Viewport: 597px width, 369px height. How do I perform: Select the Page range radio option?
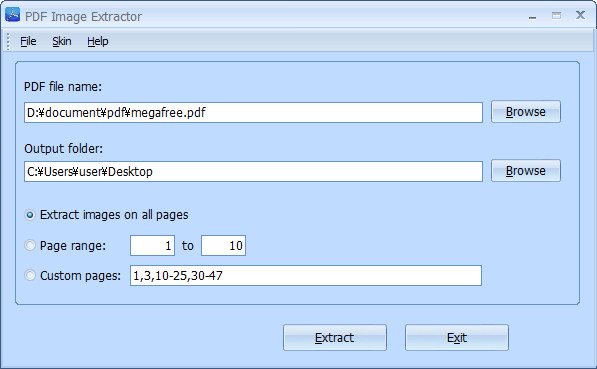pos(30,245)
